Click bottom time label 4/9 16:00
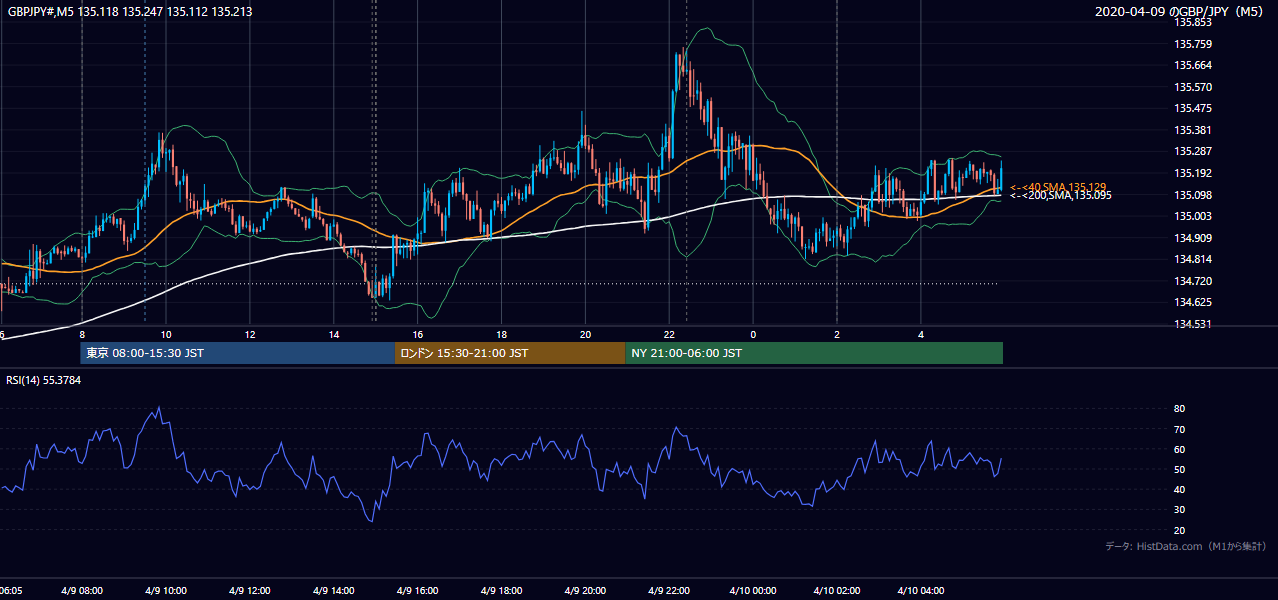1278x600 pixels. tap(418, 591)
